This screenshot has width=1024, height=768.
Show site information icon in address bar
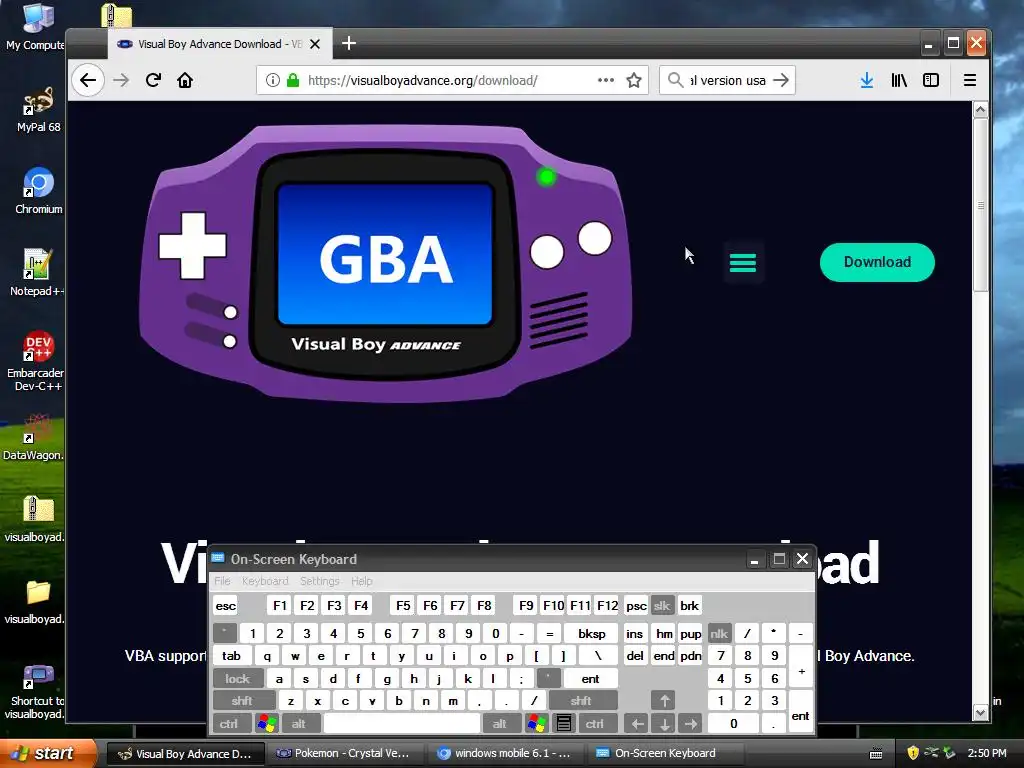coord(273,80)
